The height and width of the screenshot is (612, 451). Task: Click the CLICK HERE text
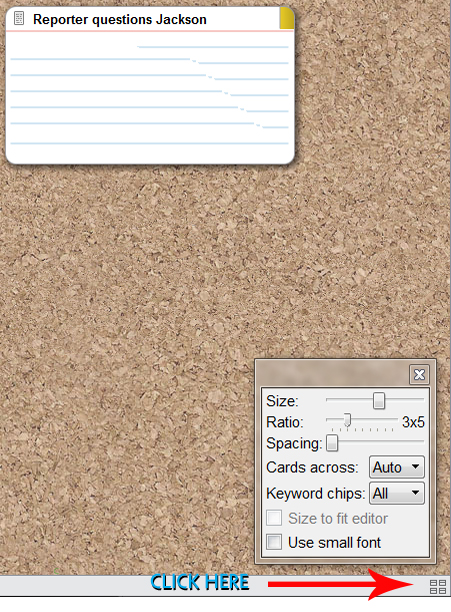pos(200,582)
